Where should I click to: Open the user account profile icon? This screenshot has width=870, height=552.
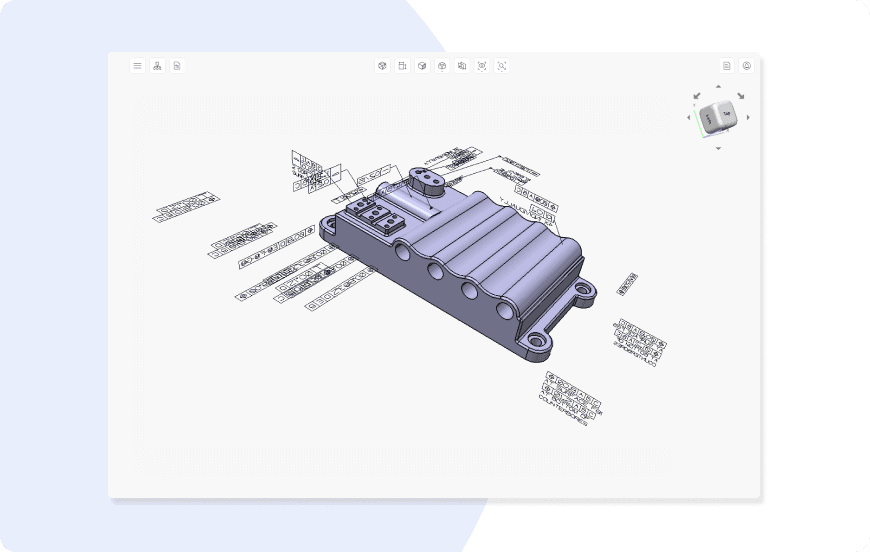pos(747,65)
